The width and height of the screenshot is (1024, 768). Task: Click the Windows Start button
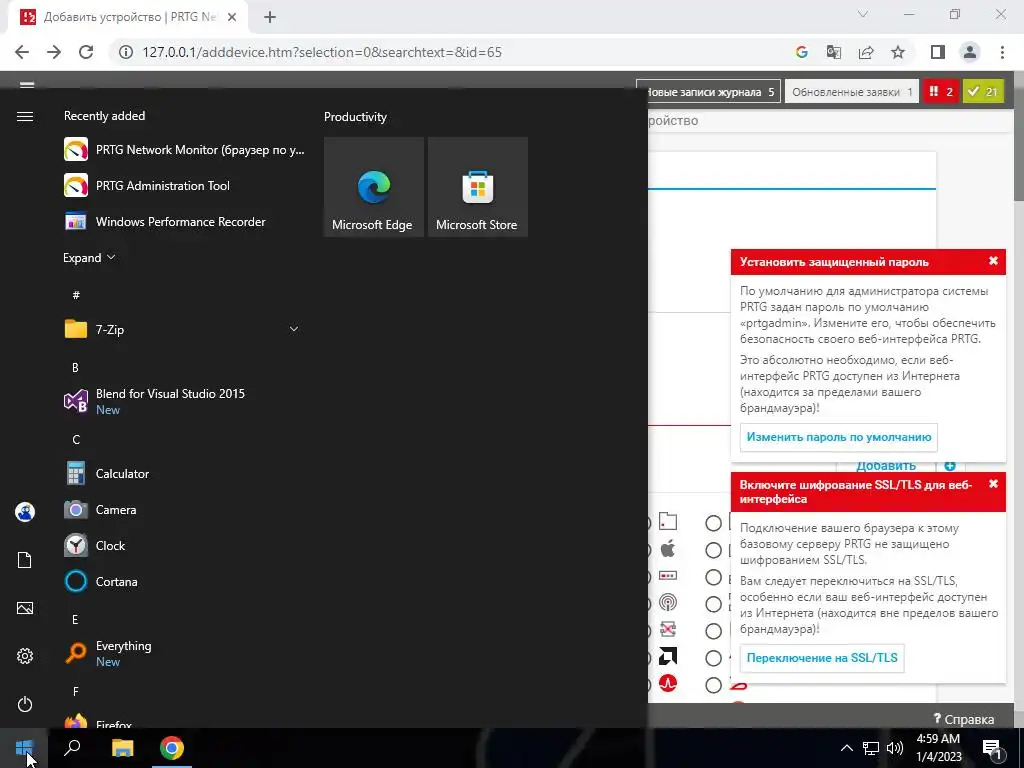click(24, 748)
